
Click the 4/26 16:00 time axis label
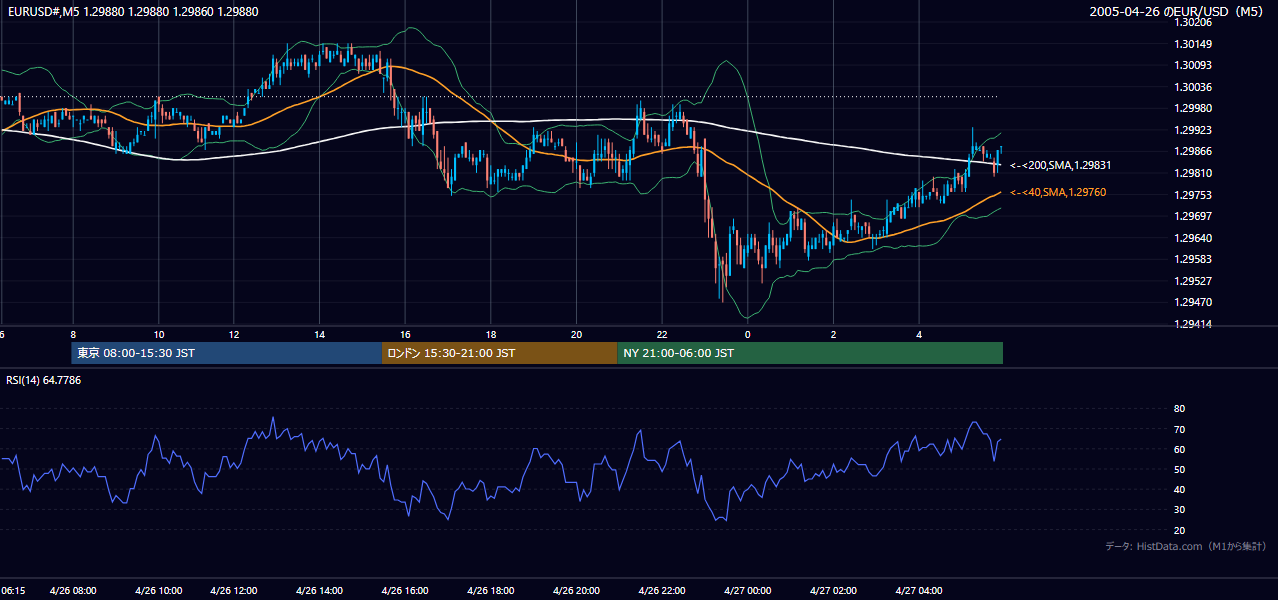pos(405,591)
